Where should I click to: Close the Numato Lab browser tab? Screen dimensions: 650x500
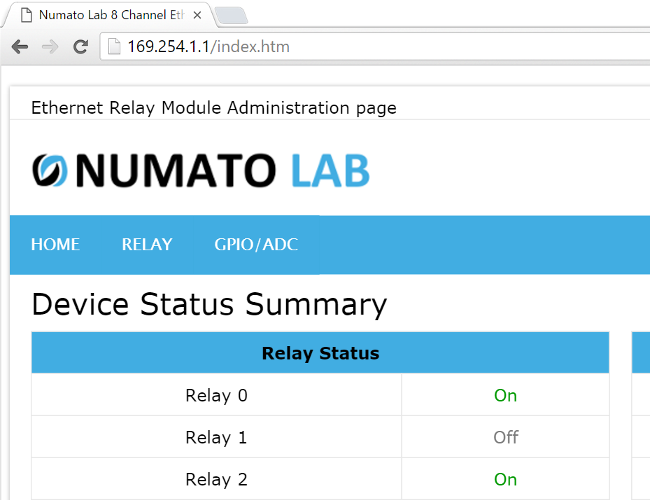tap(197, 15)
